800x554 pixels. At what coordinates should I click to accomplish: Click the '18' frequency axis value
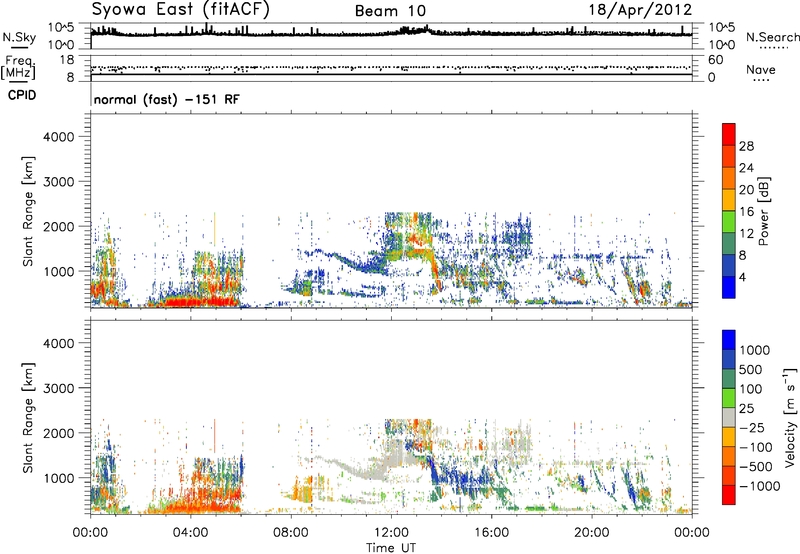point(66,60)
